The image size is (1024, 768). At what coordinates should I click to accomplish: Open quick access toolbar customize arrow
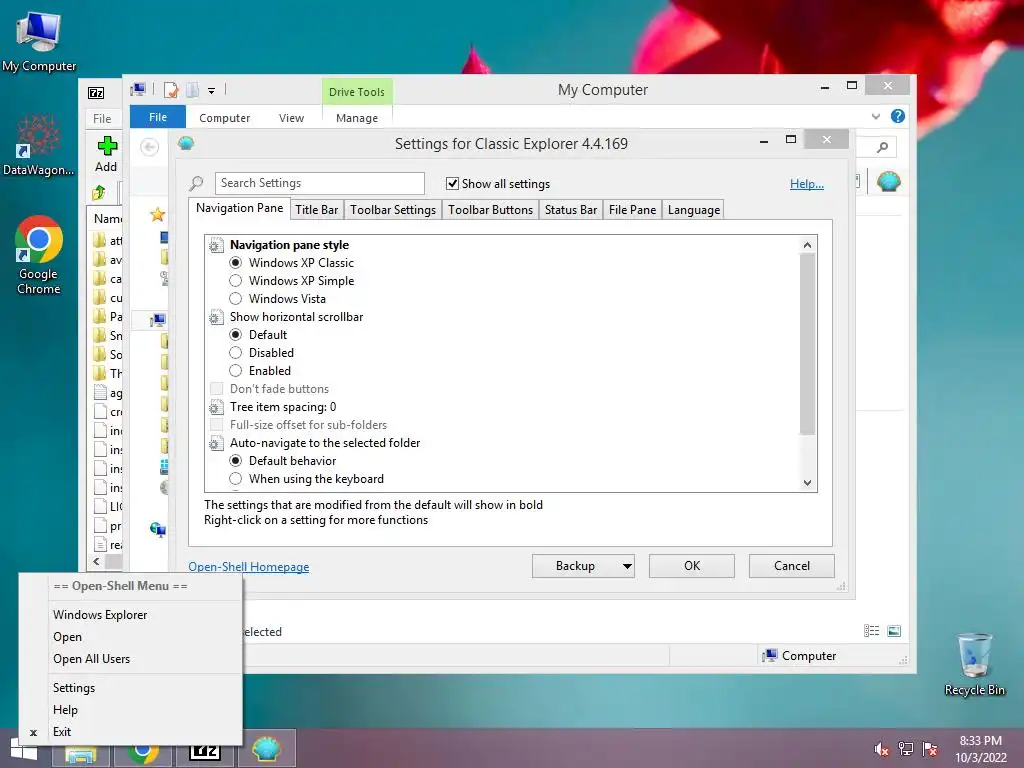click(212, 91)
